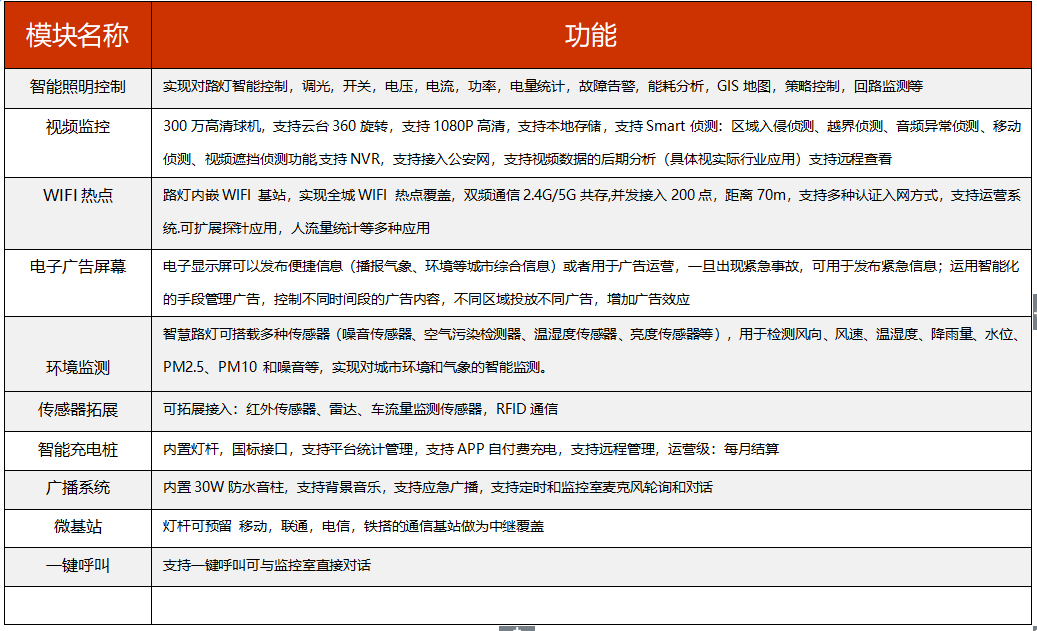
Task: Click the 广播系统 module cell
Action: [x=78, y=488]
